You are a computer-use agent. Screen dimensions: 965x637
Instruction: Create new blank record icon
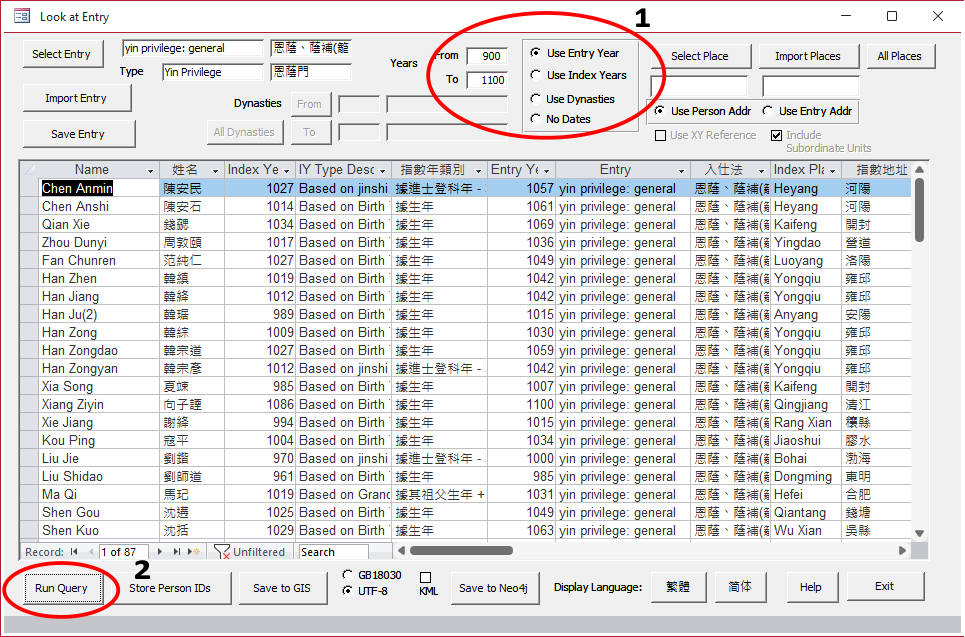point(195,552)
